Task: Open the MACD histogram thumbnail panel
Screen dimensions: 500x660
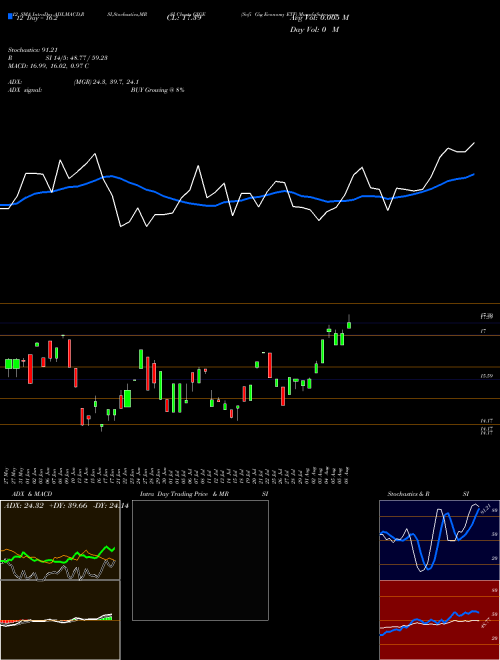Action: tap(60, 620)
